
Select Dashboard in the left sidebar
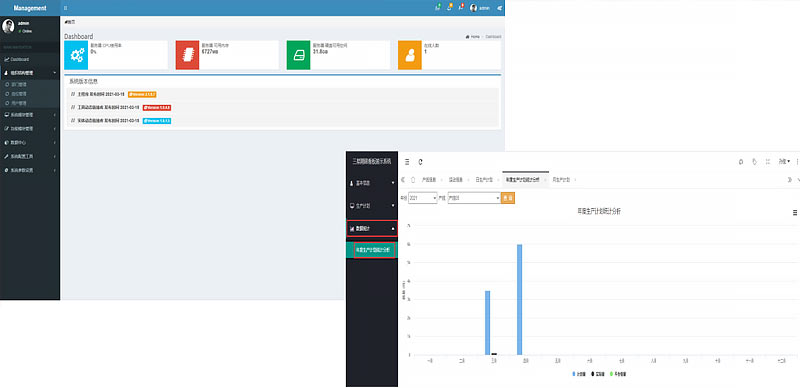tap(30, 60)
